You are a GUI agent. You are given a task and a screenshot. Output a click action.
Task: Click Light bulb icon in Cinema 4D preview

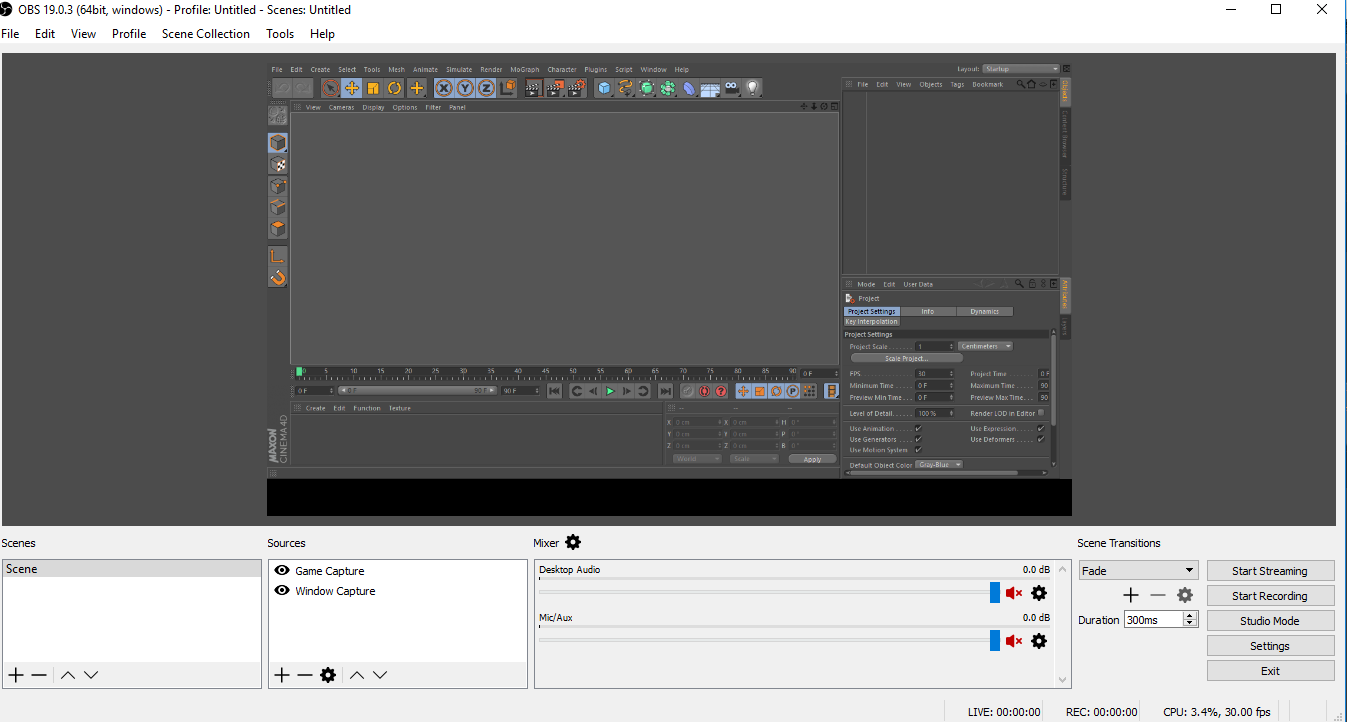753,88
